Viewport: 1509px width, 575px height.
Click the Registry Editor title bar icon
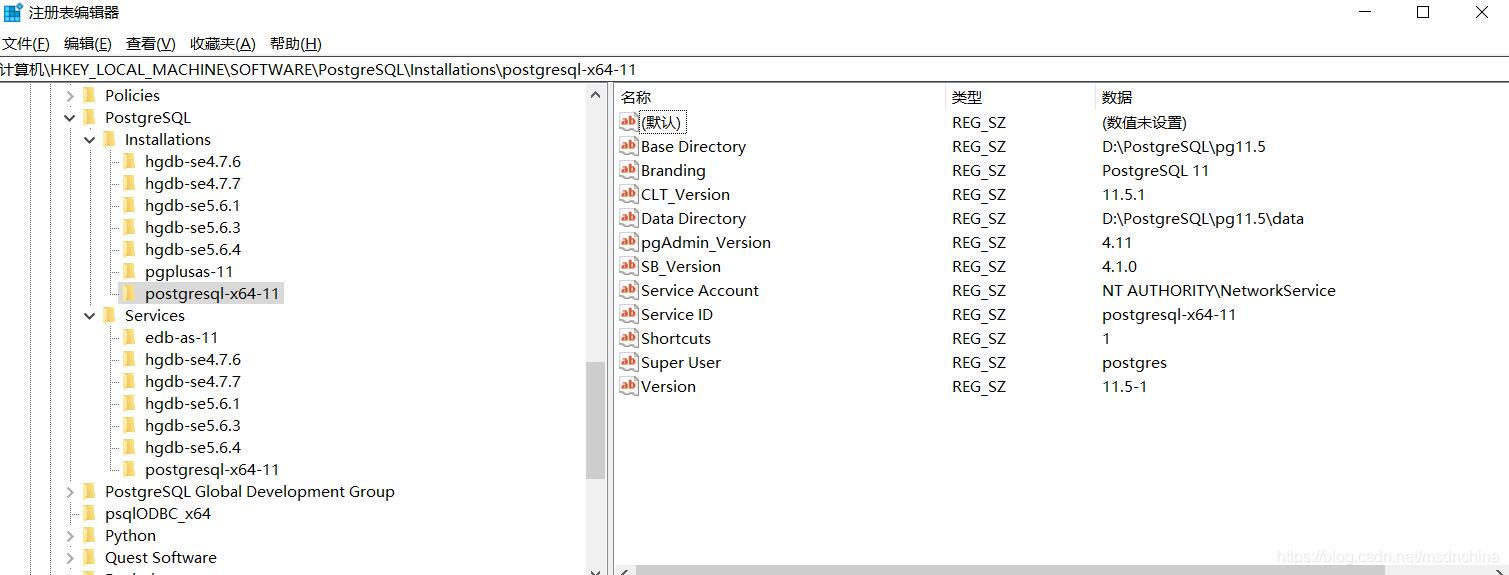(13, 12)
